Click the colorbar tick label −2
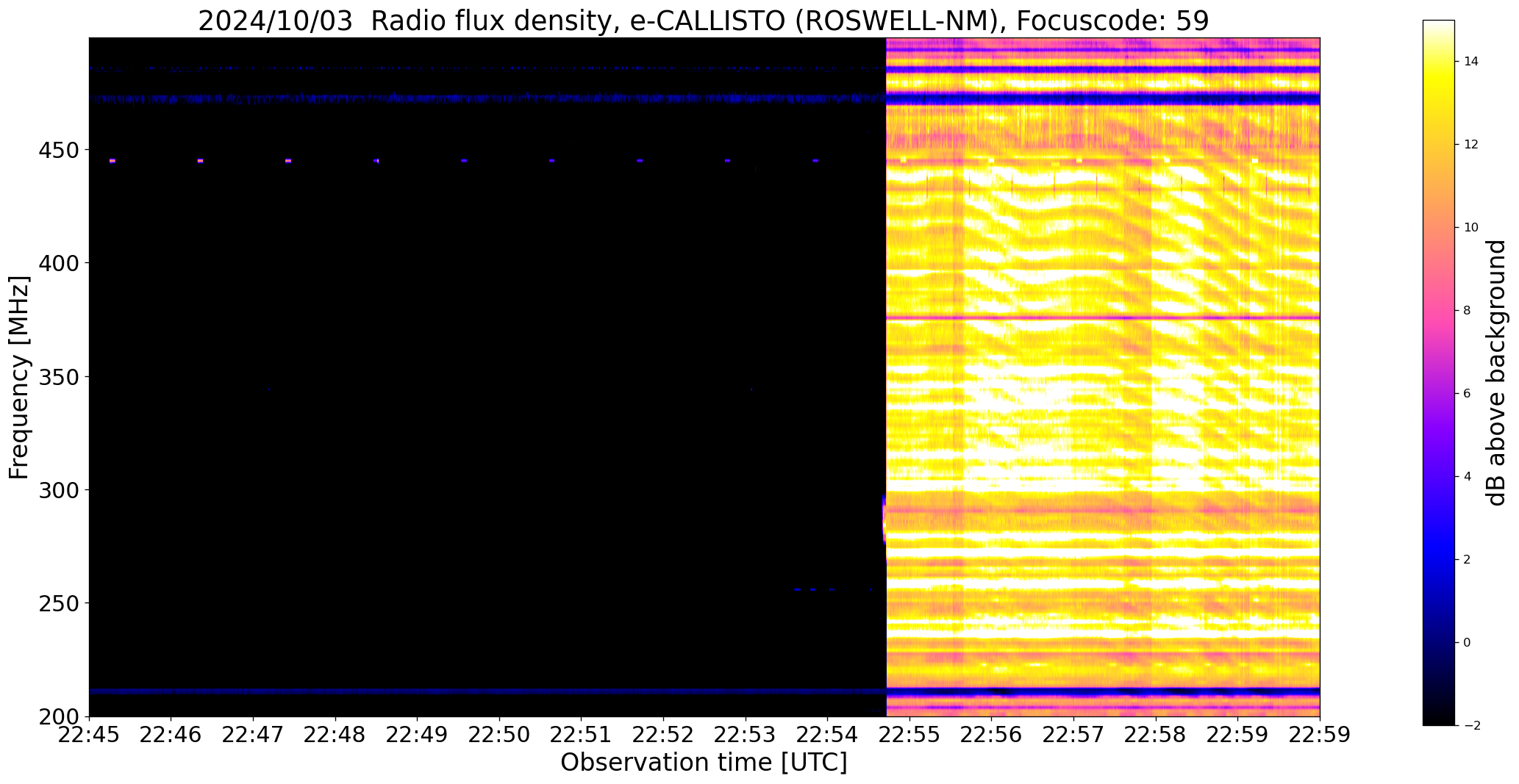Screen dimensions: 1519x784 coord(1470,726)
